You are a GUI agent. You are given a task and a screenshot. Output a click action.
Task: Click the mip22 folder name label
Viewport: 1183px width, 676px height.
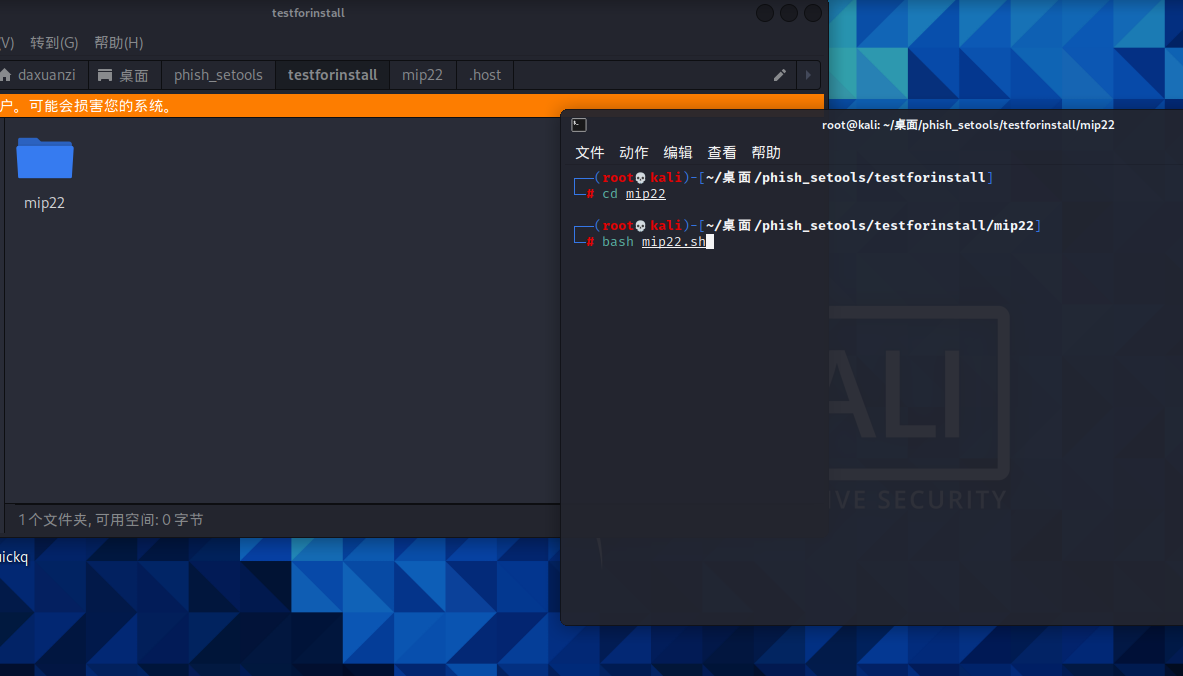(x=45, y=203)
